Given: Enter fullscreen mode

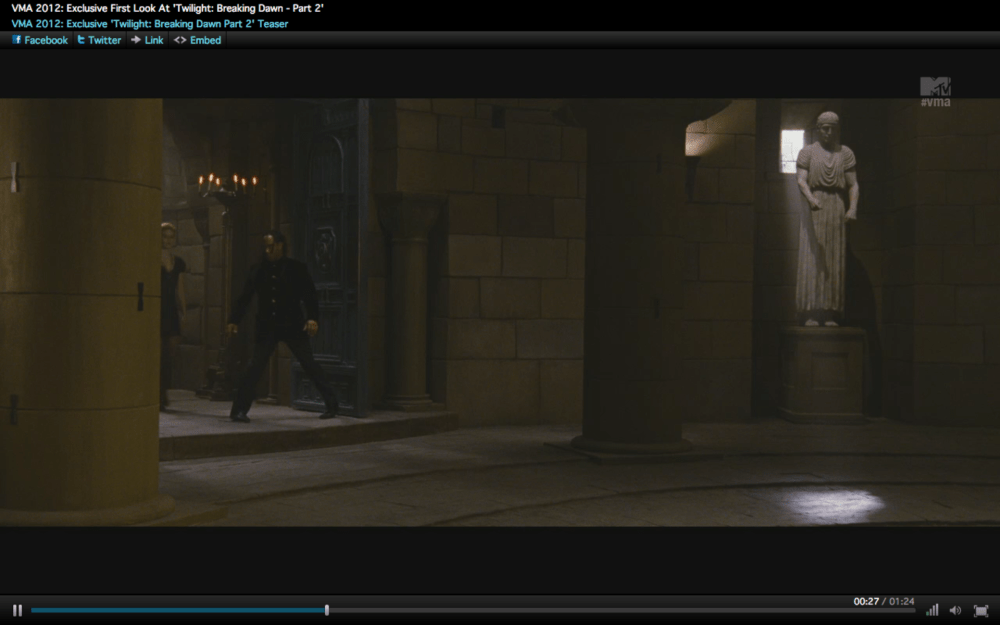Looking at the screenshot, I should [980, 610].
